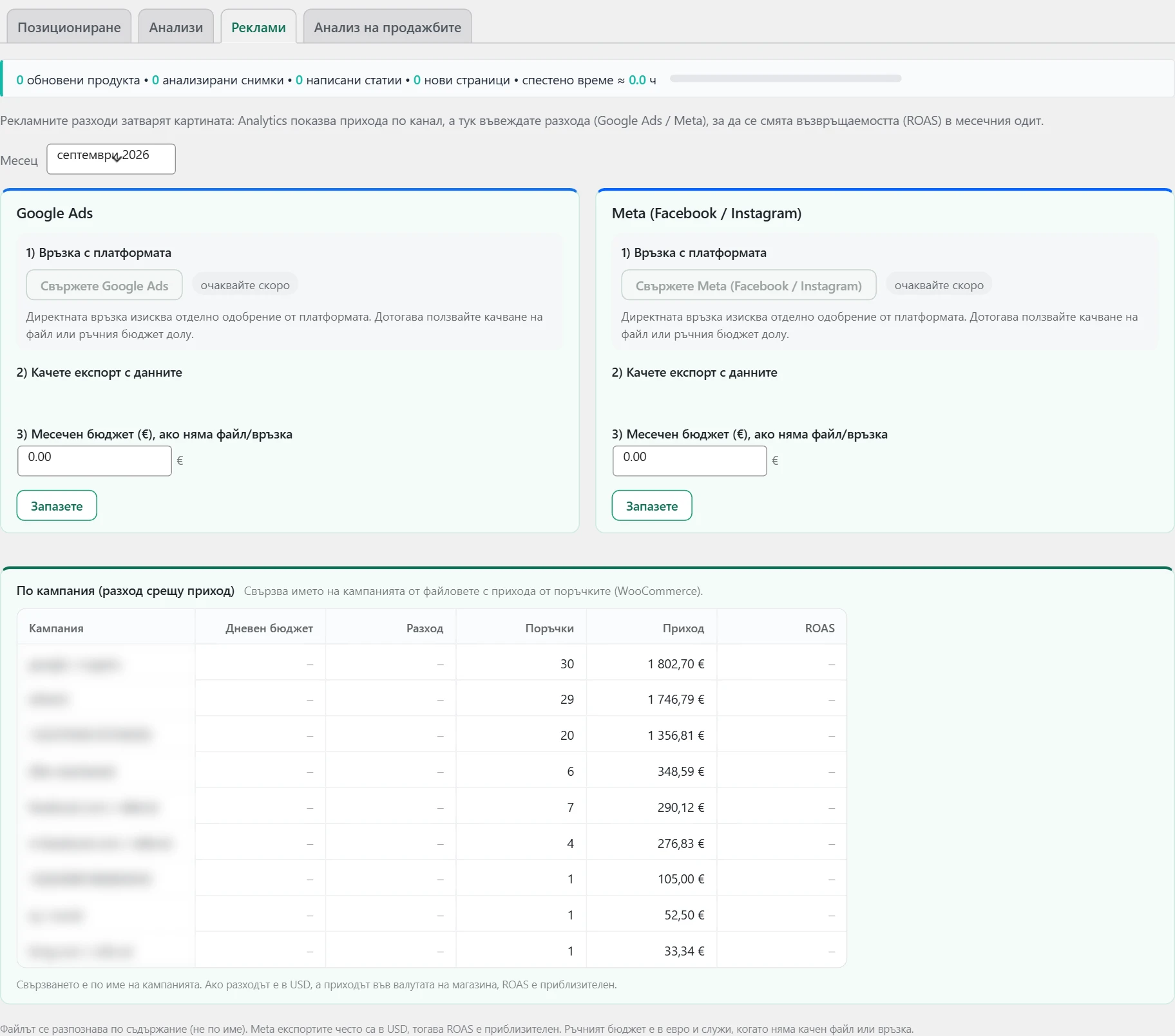Click the очаквайте скоро badge under Meta
Screen dimensions: 1175x1036
939,285
